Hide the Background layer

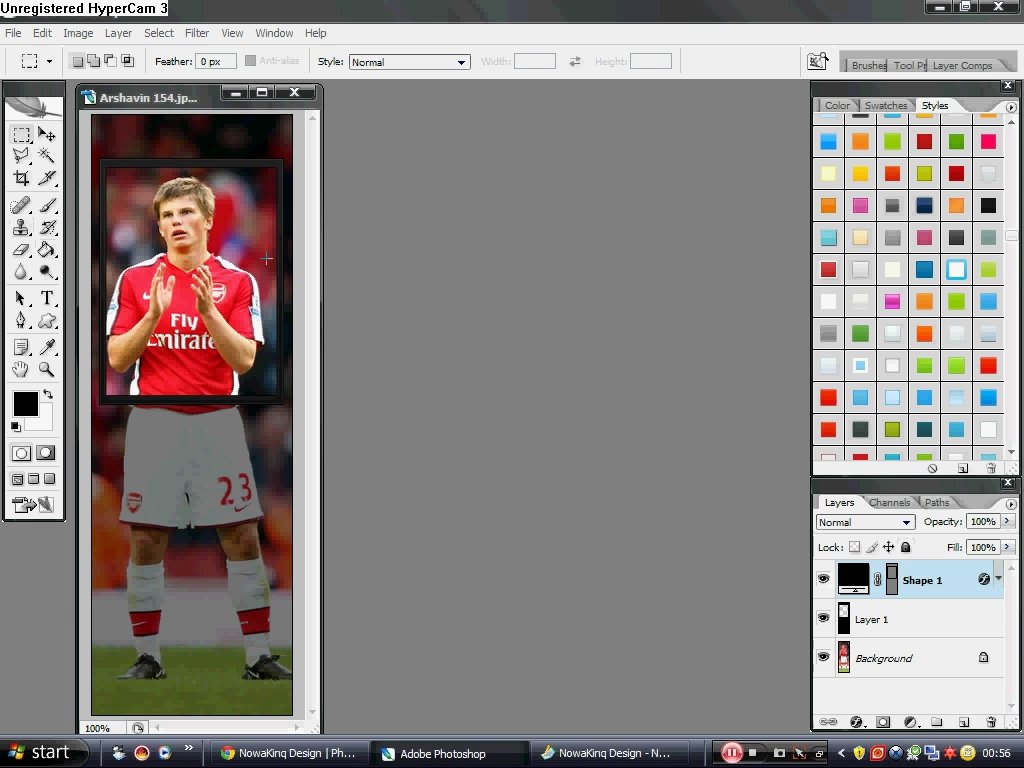(824, 657)
